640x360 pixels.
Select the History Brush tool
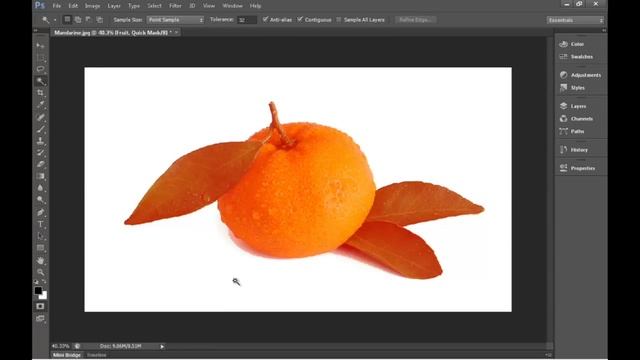[40, 153]
